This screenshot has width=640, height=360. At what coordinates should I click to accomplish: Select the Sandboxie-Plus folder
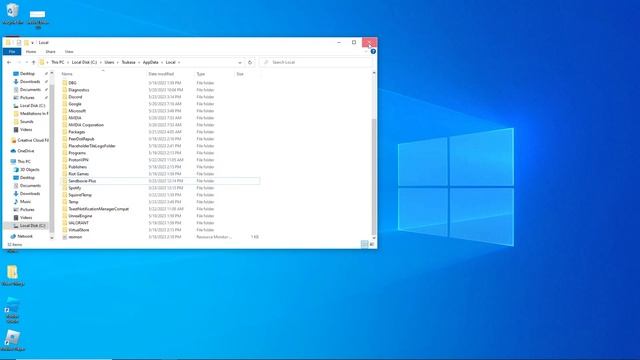(x=160, y=181)
